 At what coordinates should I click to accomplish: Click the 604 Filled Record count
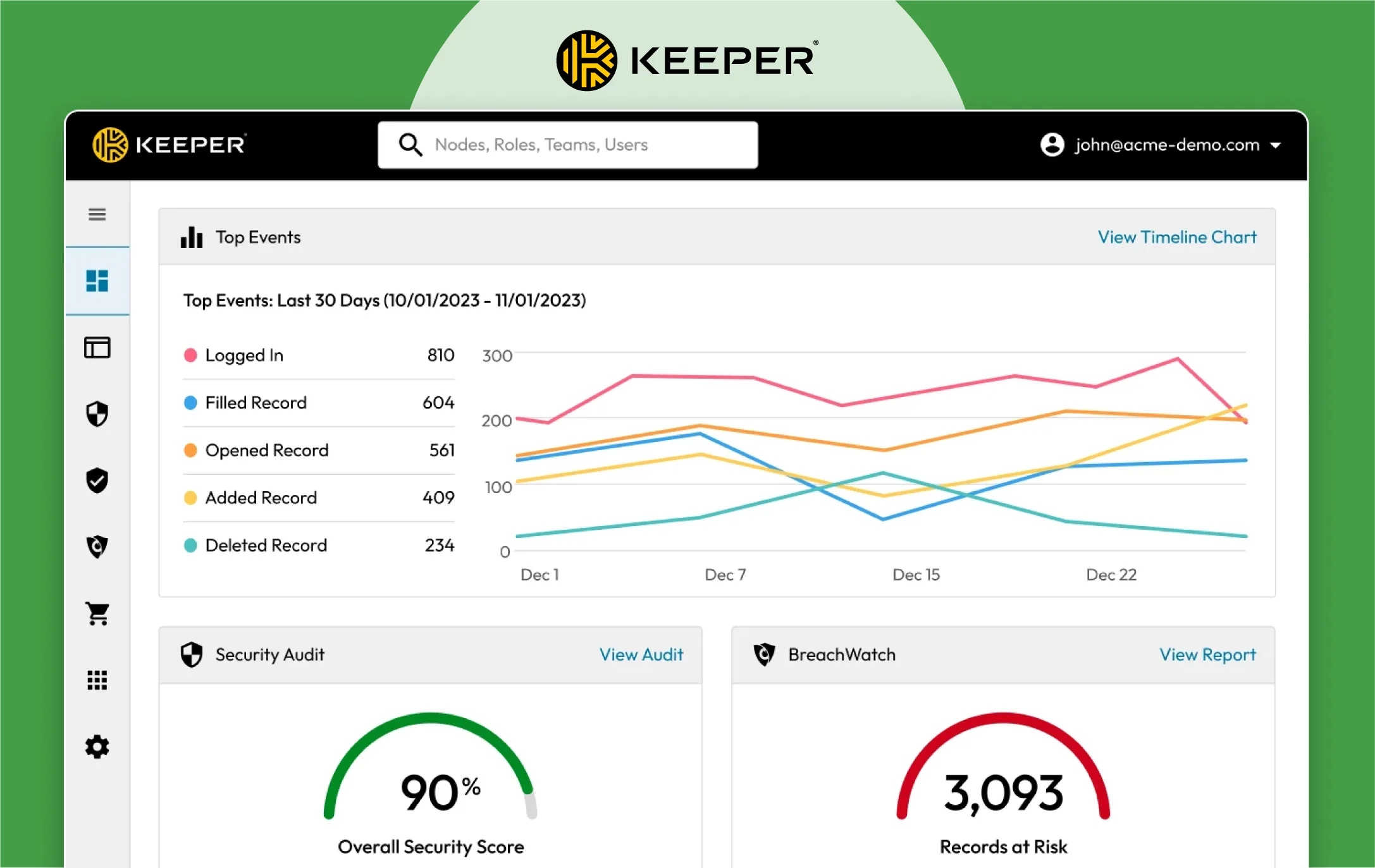pyautogui.click(x=438, y=403)
